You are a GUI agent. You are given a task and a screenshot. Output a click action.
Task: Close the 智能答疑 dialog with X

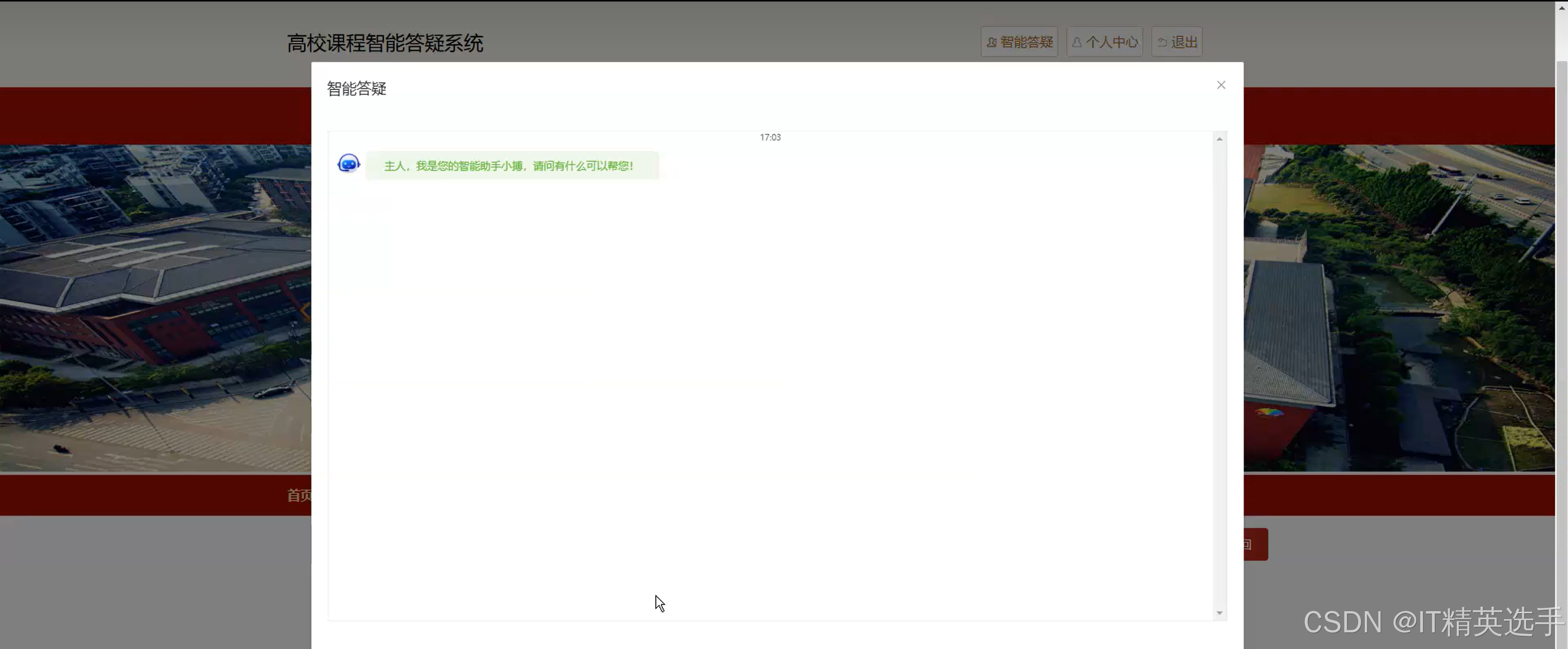click(1221, 85)
